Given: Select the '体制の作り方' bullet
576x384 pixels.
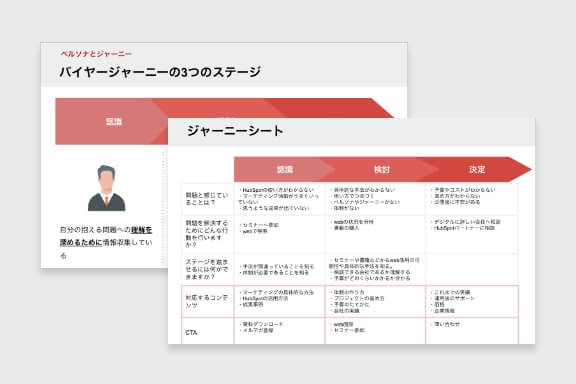Looking at the screenshot, I should pos(348,292).
